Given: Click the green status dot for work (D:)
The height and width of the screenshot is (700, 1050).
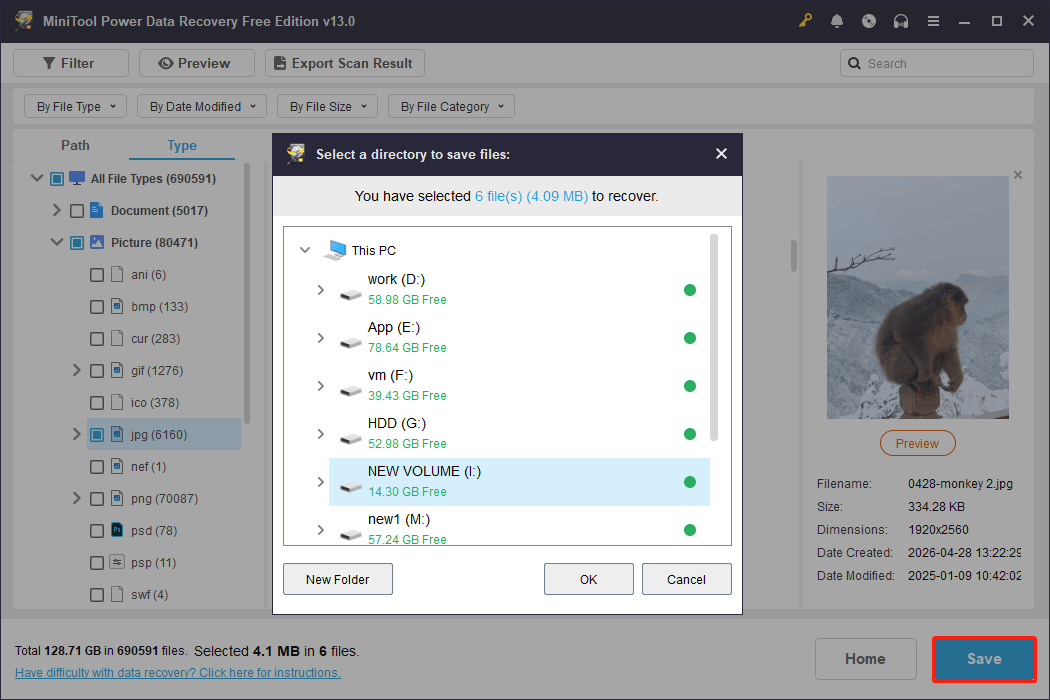Looking at the screenshot, I should coord(690,290).
